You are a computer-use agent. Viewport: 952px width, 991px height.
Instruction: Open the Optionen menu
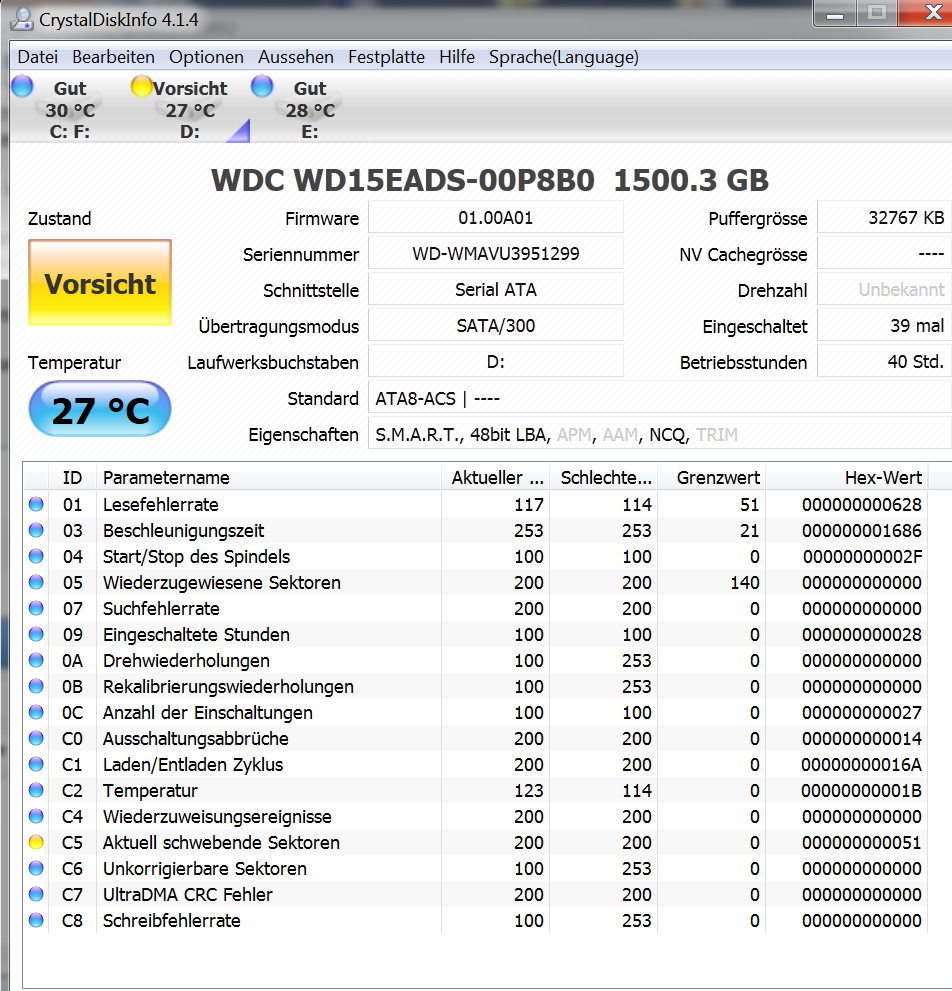click(206, 57)
